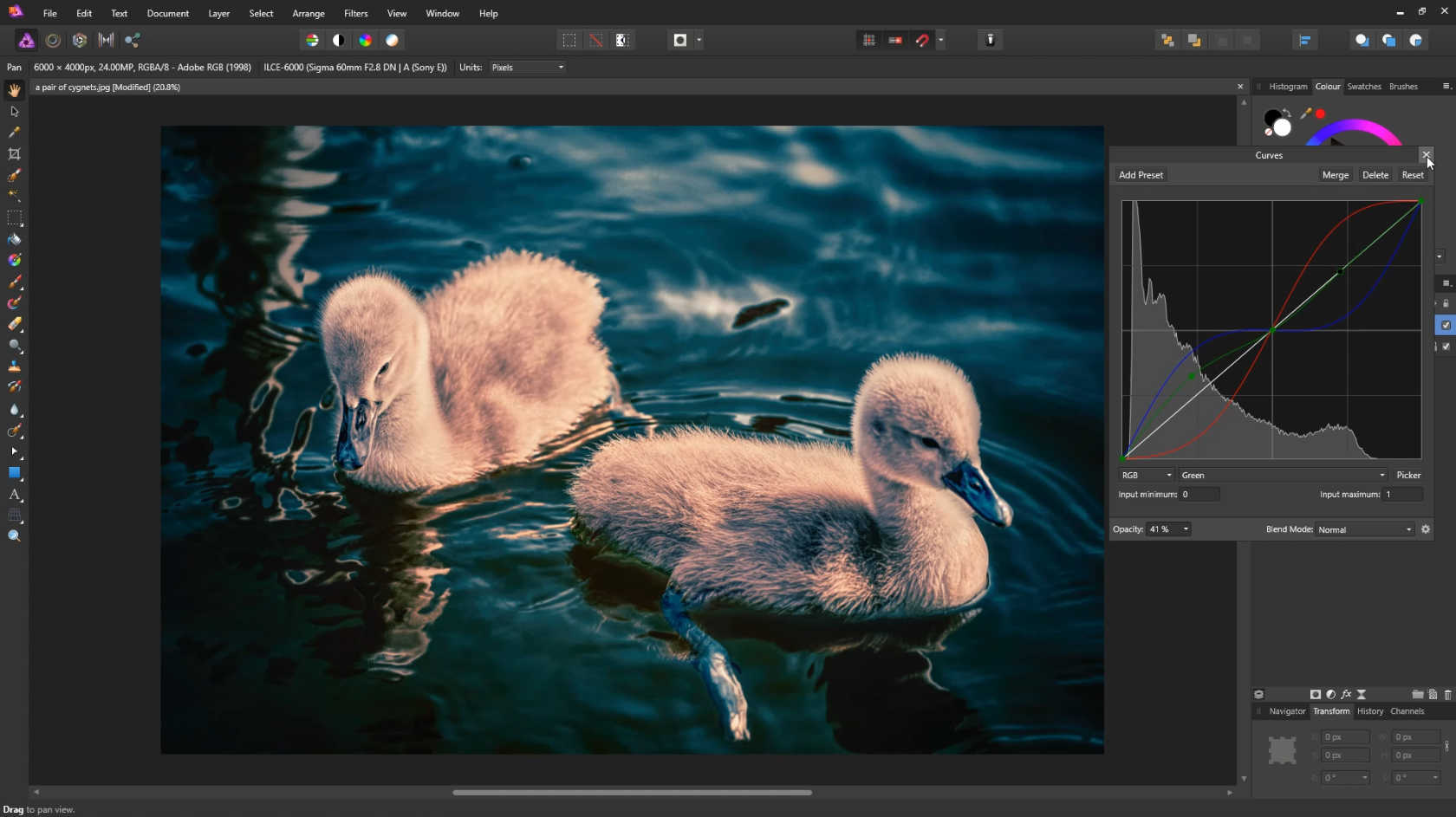Select the Clone Stamp tool
This screenshot has width=1456, height=817.
click(x=14, y=366)
